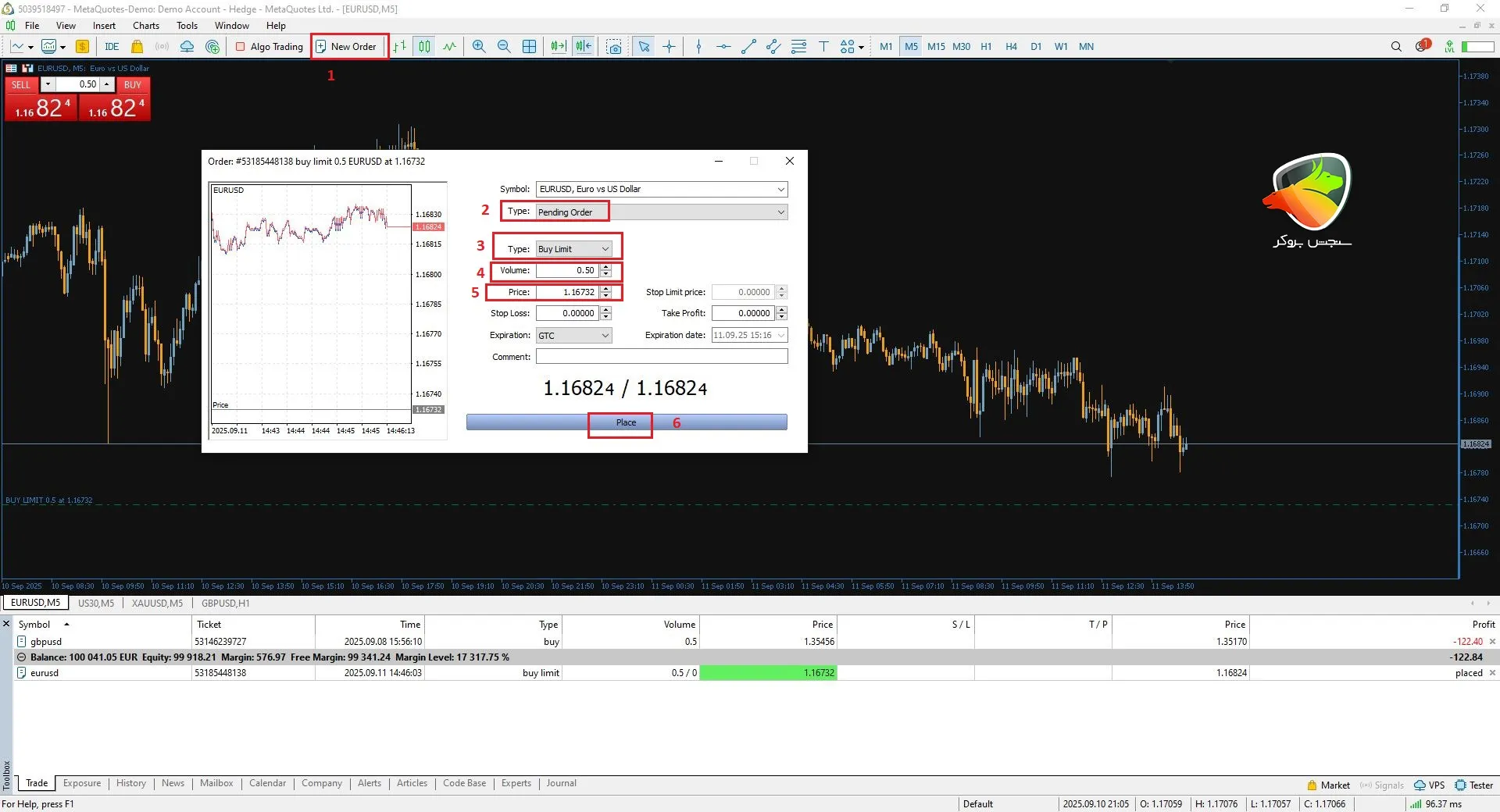The width and height of the screenshot is (1500, 812).
Task: Click the text label tool
Action: (x=823, y=47)
